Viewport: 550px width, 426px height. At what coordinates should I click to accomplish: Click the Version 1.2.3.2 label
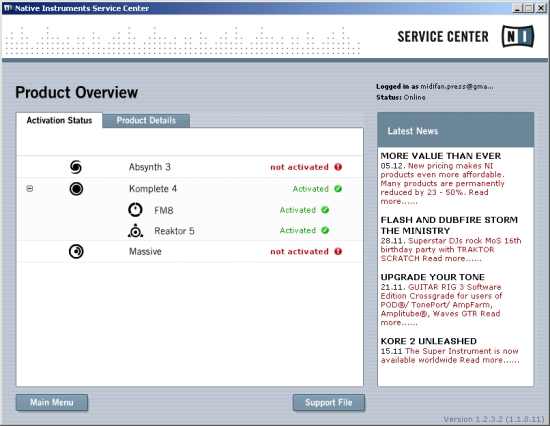click(x=494, y=419)
